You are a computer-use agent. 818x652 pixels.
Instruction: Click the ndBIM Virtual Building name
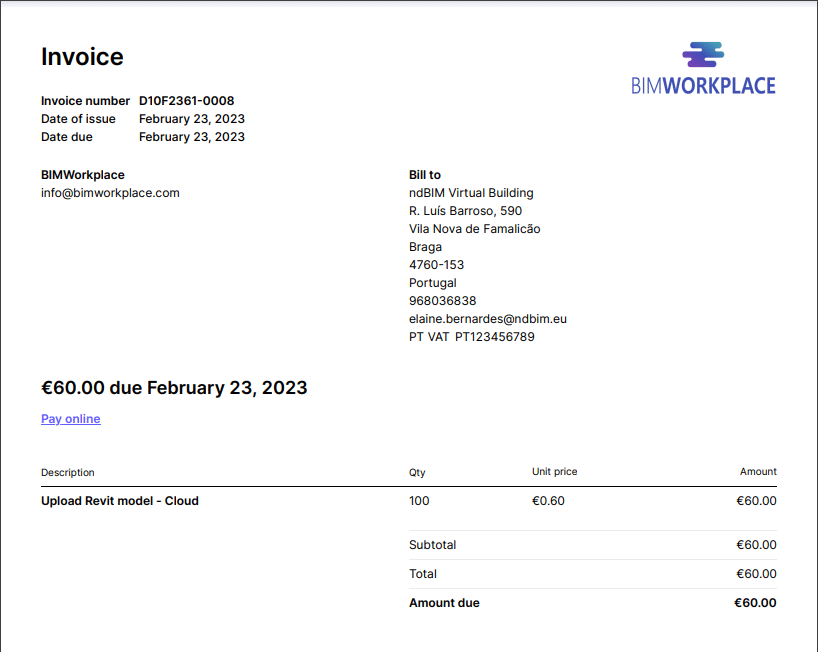[x=471, y=193]
